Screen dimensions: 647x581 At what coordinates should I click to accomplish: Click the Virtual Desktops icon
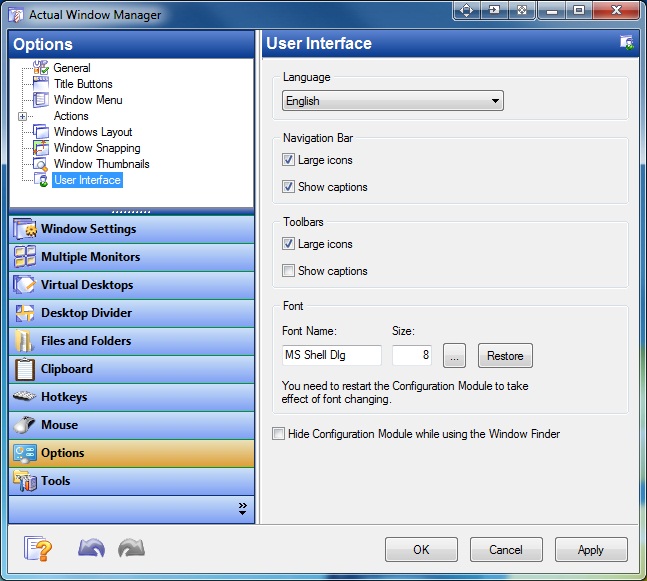(x=24, y=285)
